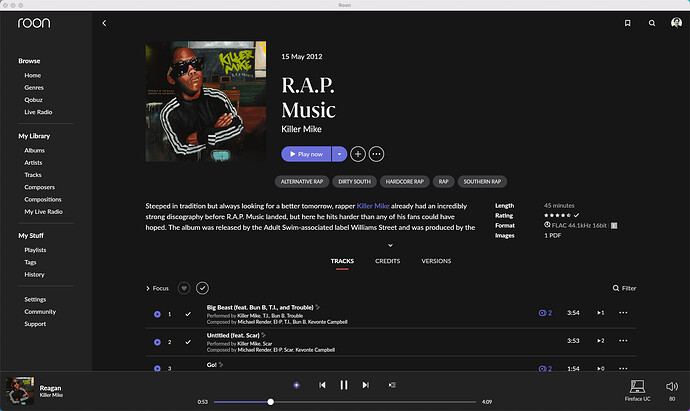Open the search magnifier icon
This screenshot has height=411, width=690.
(652, 23)
